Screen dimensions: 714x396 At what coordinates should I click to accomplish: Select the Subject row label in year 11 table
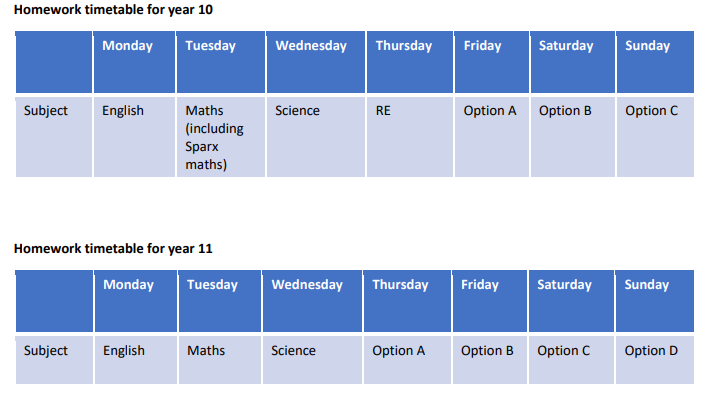(x=54, y=360)
